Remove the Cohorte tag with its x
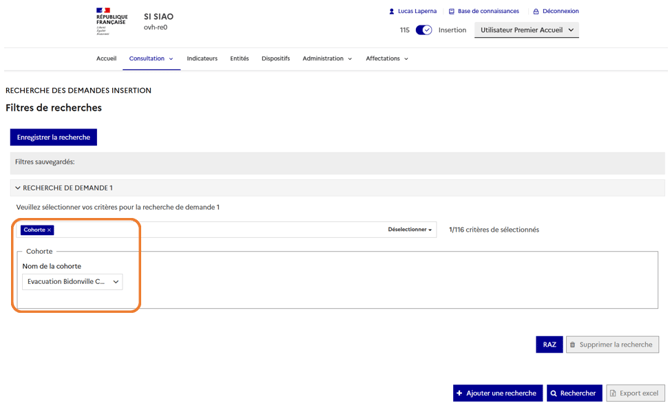The image size is (670, 405). click(49, 230)
